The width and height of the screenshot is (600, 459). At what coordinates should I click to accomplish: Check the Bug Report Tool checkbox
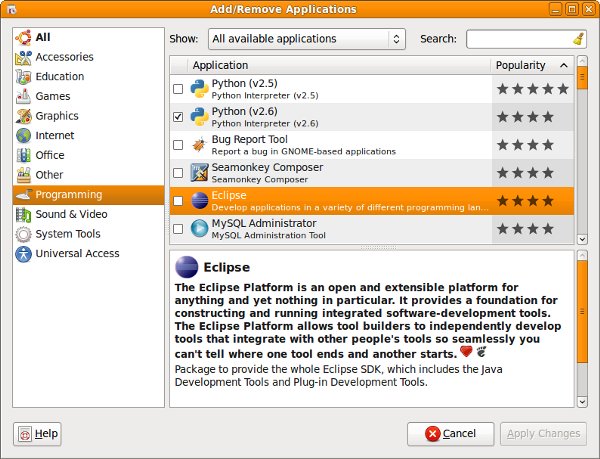[178, 145]
